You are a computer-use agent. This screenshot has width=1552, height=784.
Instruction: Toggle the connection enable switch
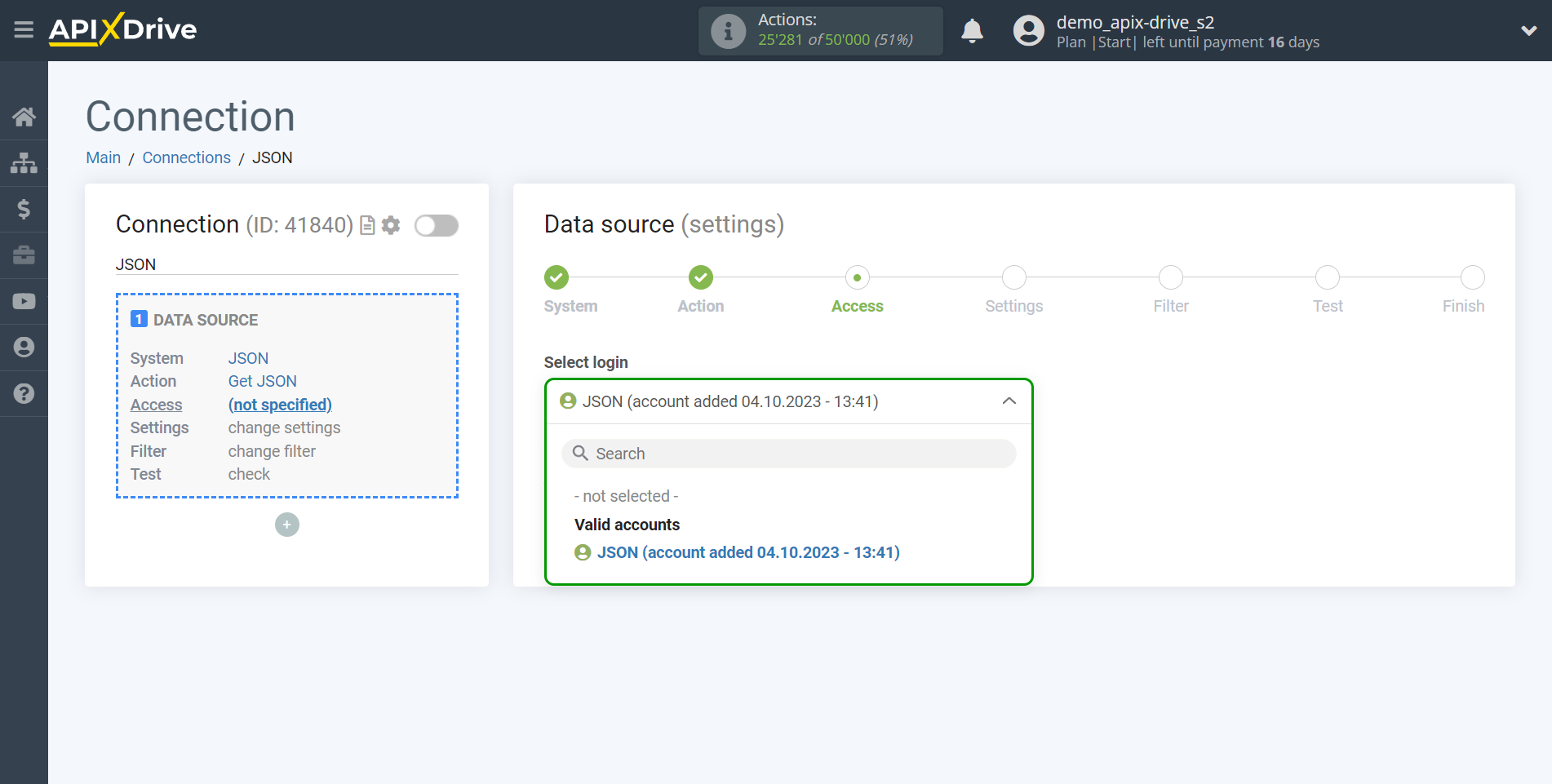(437, 225)
